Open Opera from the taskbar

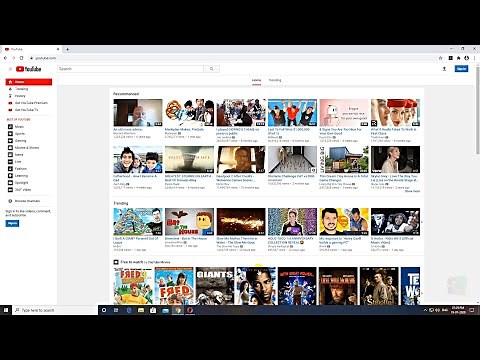pyautogui.click(x=190, y=310)
